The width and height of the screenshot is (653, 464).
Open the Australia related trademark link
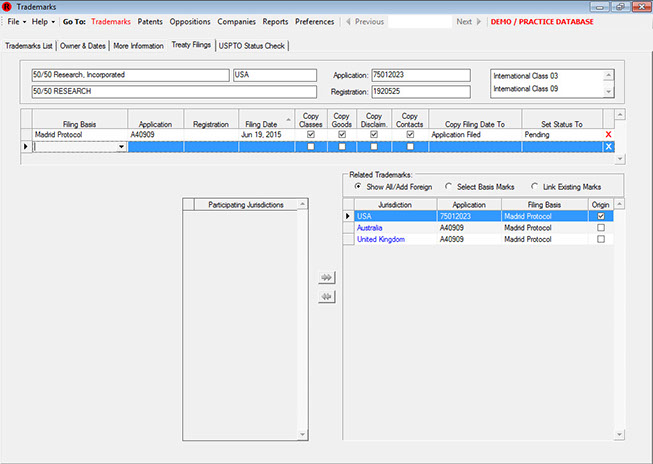pos(370,227)
